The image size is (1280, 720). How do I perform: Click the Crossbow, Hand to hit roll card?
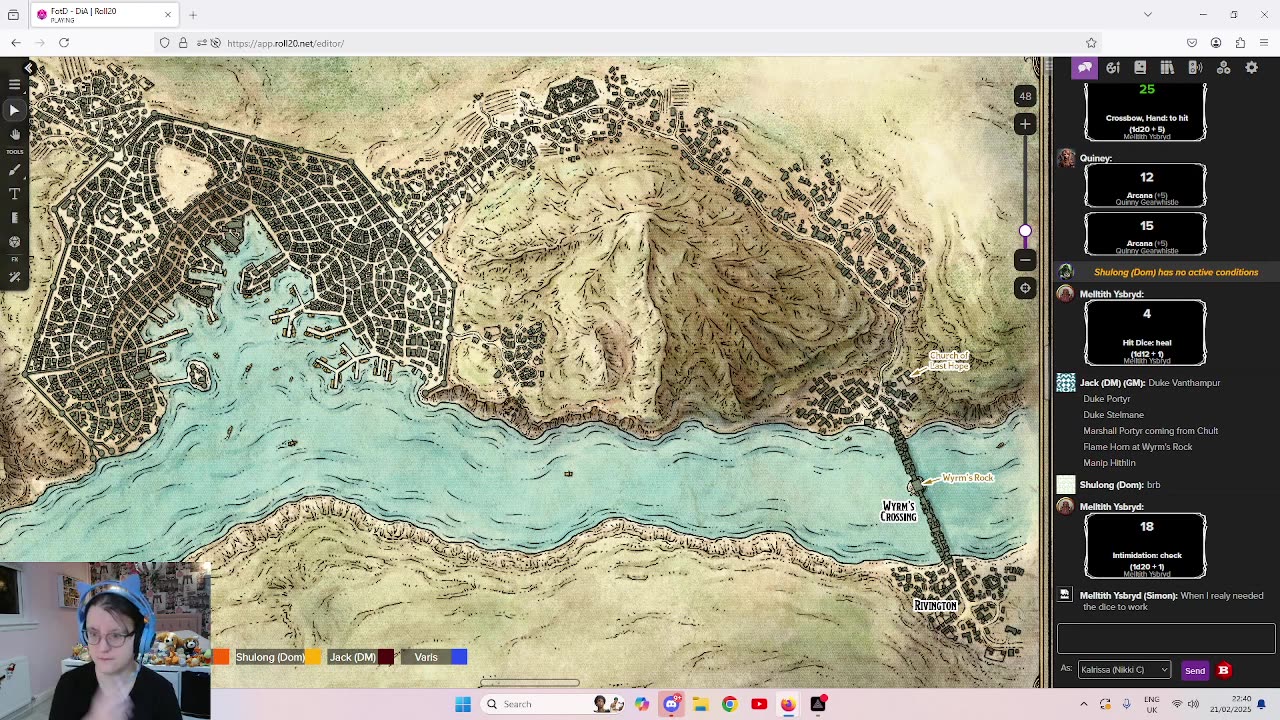pos(1146,112)
